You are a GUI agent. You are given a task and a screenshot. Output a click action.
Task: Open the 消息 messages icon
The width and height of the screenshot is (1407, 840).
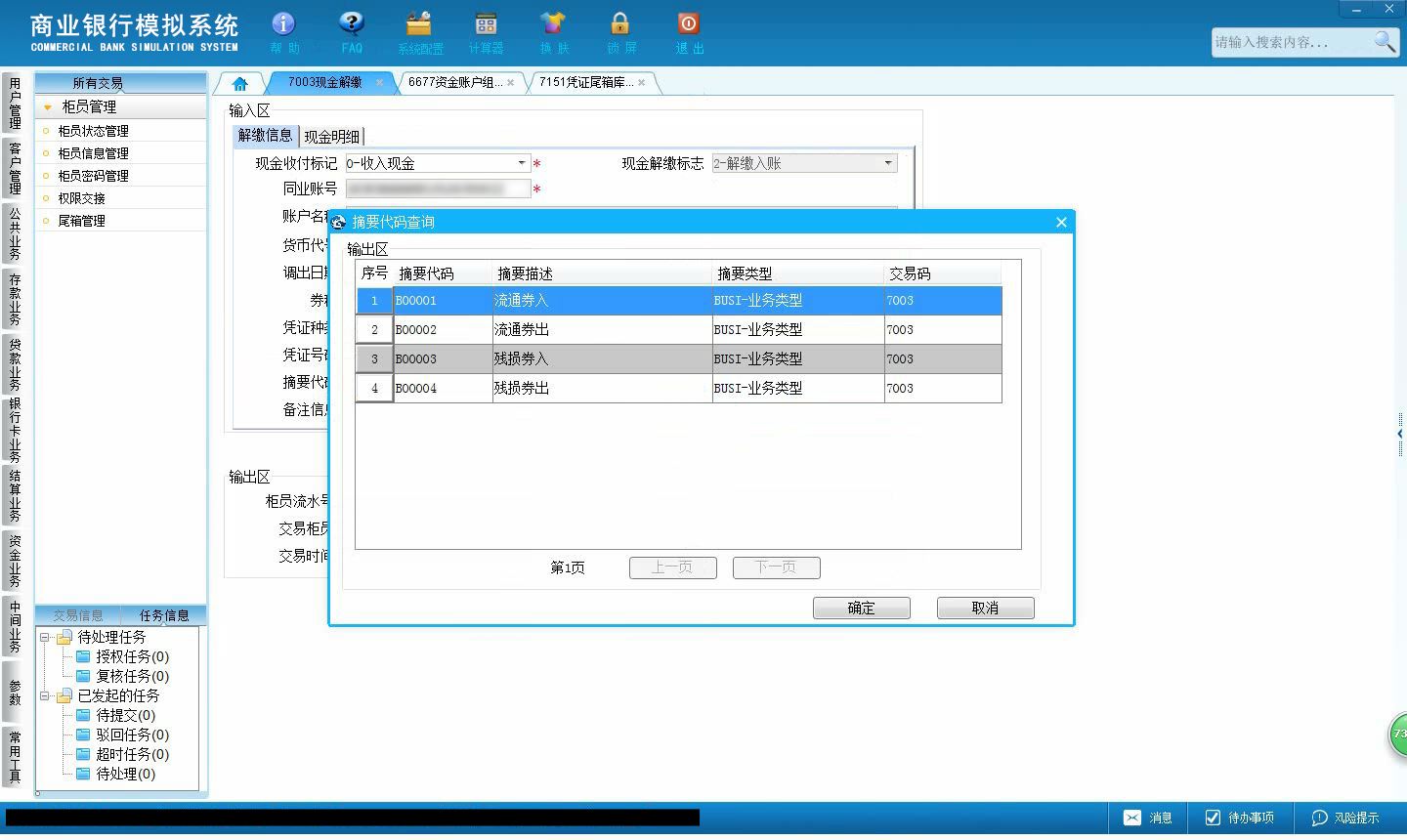[x=1131, y=818]
